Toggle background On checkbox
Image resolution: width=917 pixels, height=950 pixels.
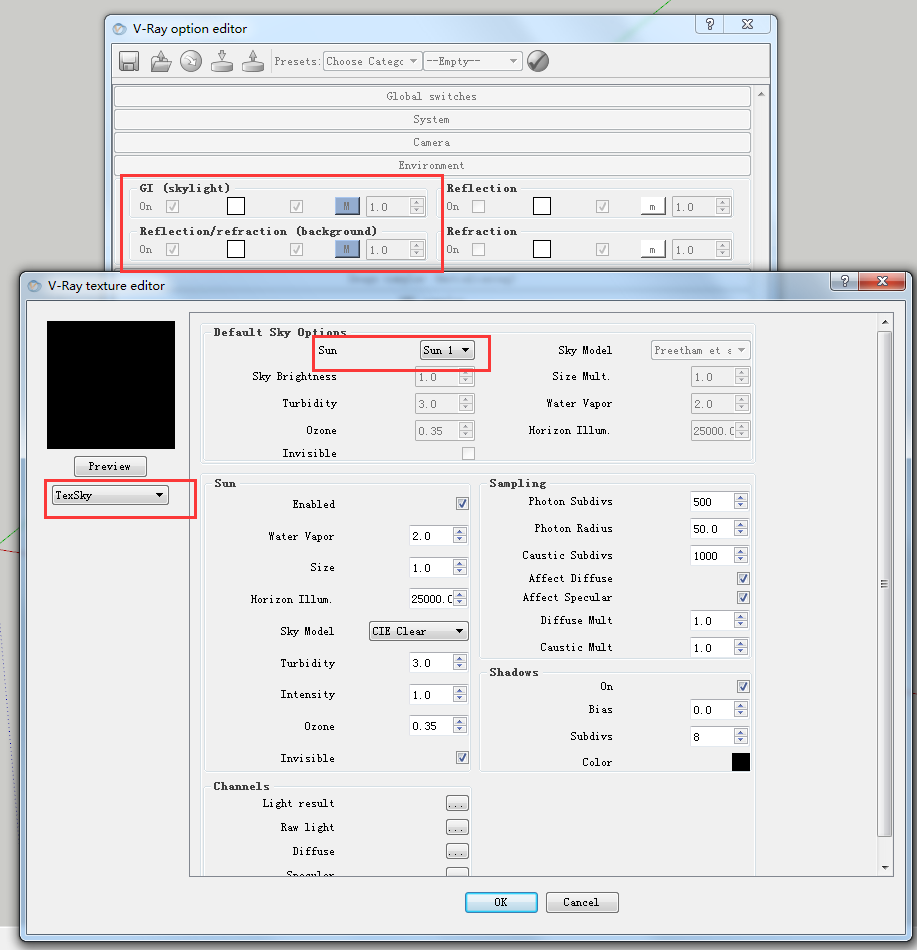(x=173, y=250)
